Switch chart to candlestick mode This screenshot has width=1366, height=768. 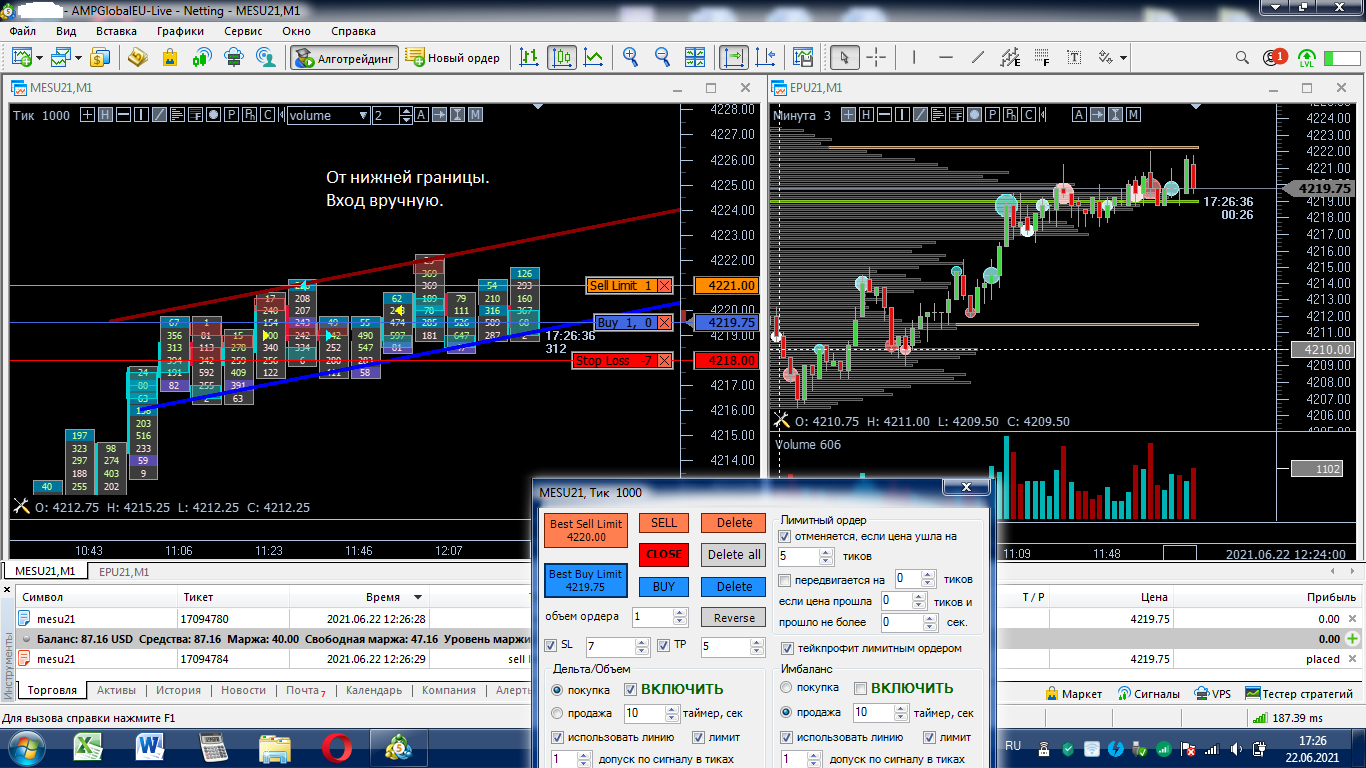562,57
